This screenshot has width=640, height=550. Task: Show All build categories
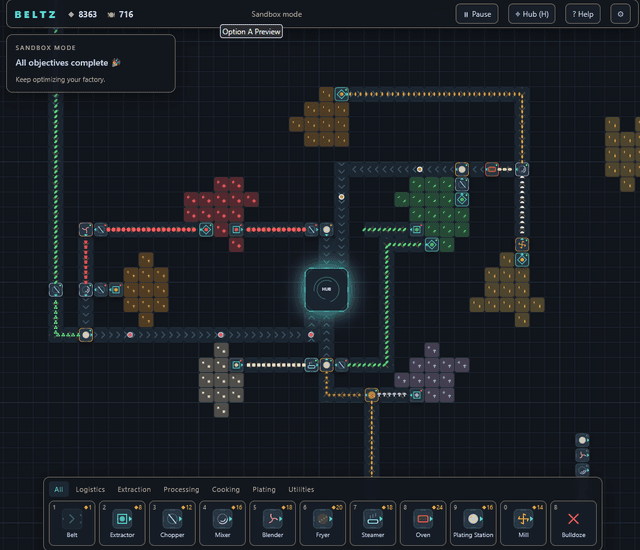pos(59,489)
